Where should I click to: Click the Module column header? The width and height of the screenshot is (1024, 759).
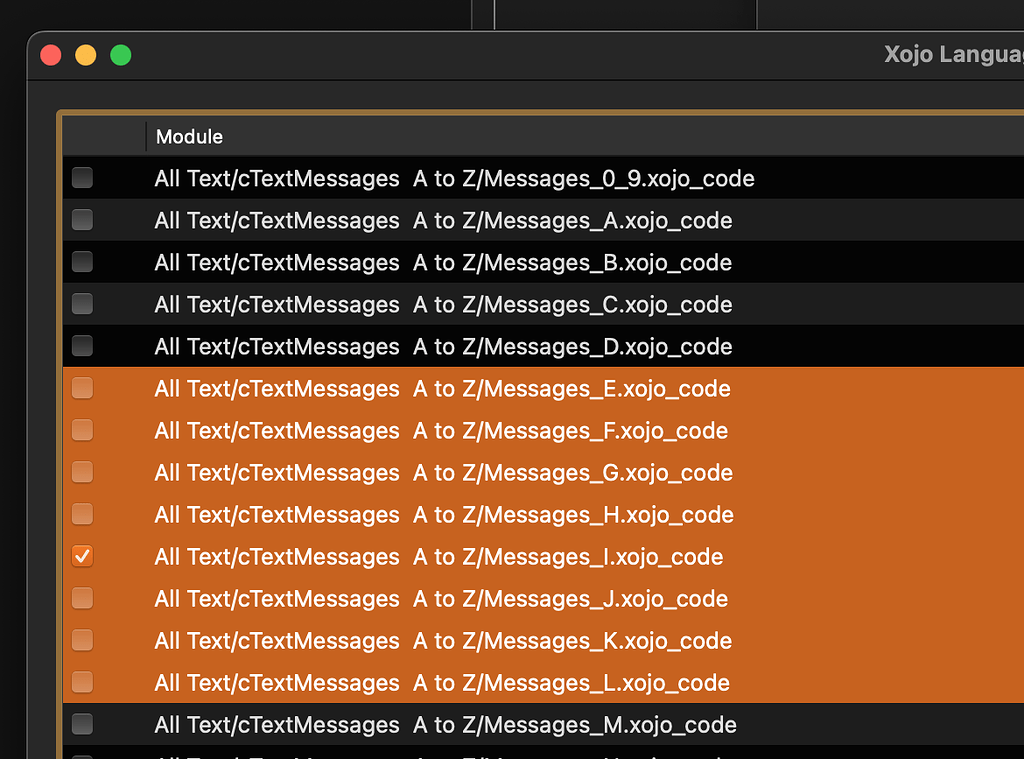pos(189,136)
